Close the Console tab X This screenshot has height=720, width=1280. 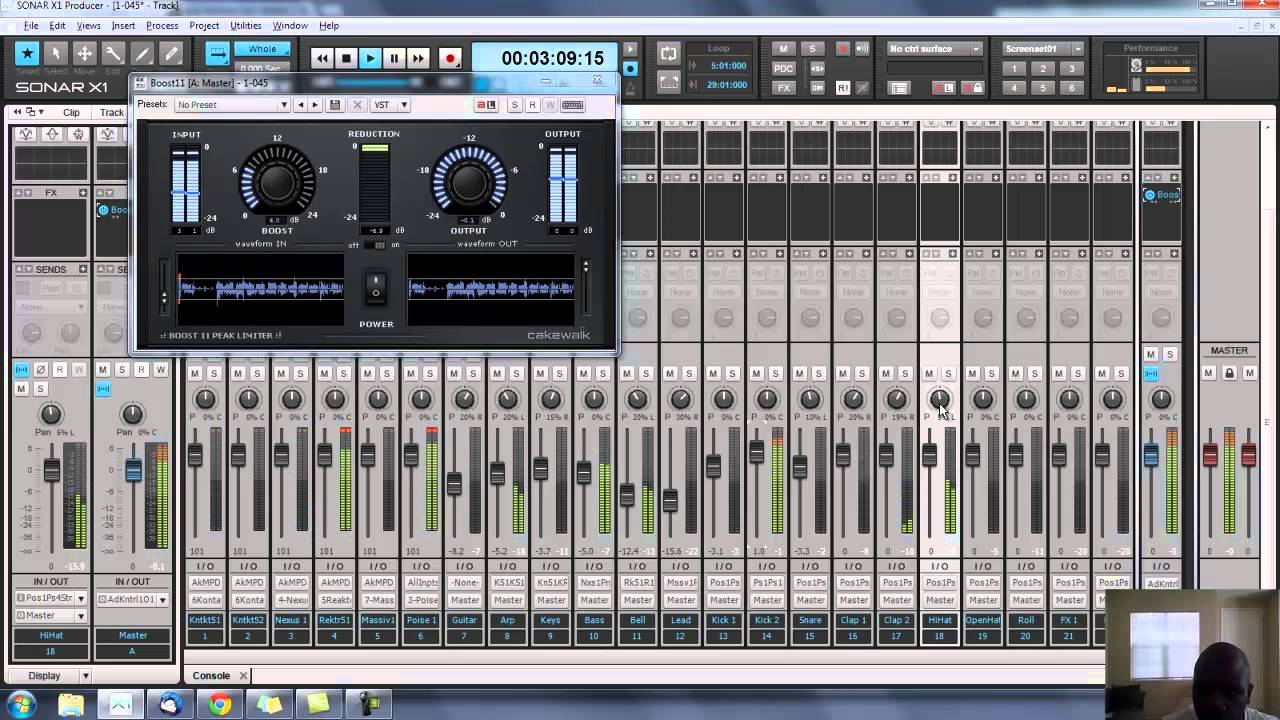243,676
